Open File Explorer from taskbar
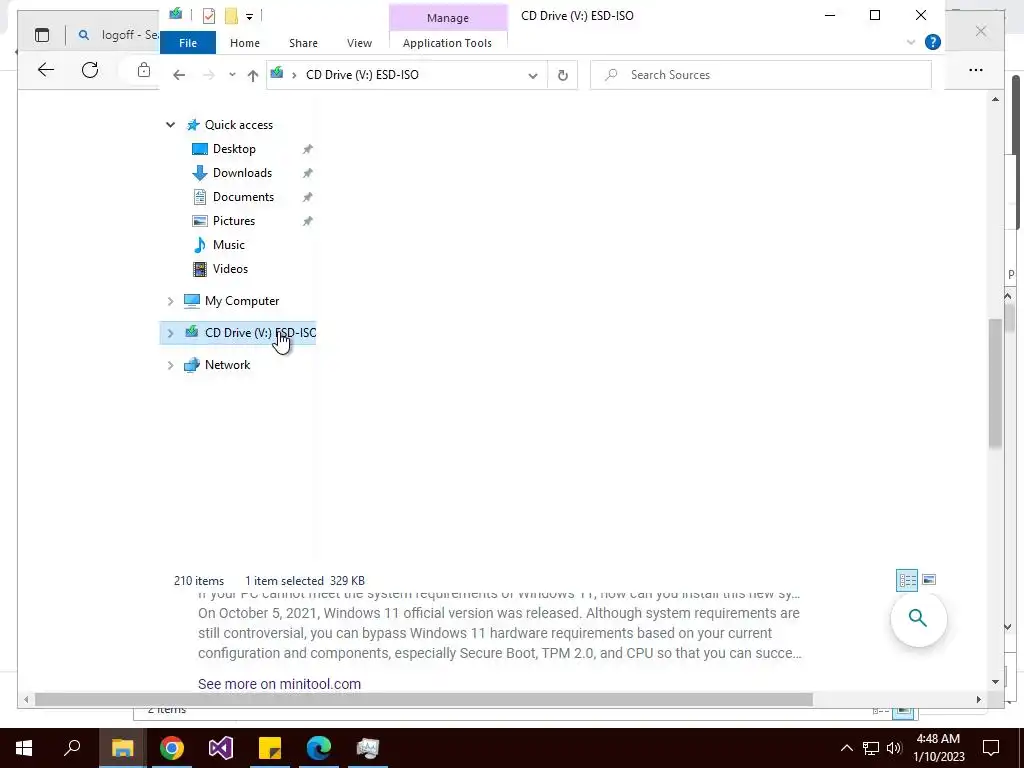1024x768 pixels. tap(122, 748)
